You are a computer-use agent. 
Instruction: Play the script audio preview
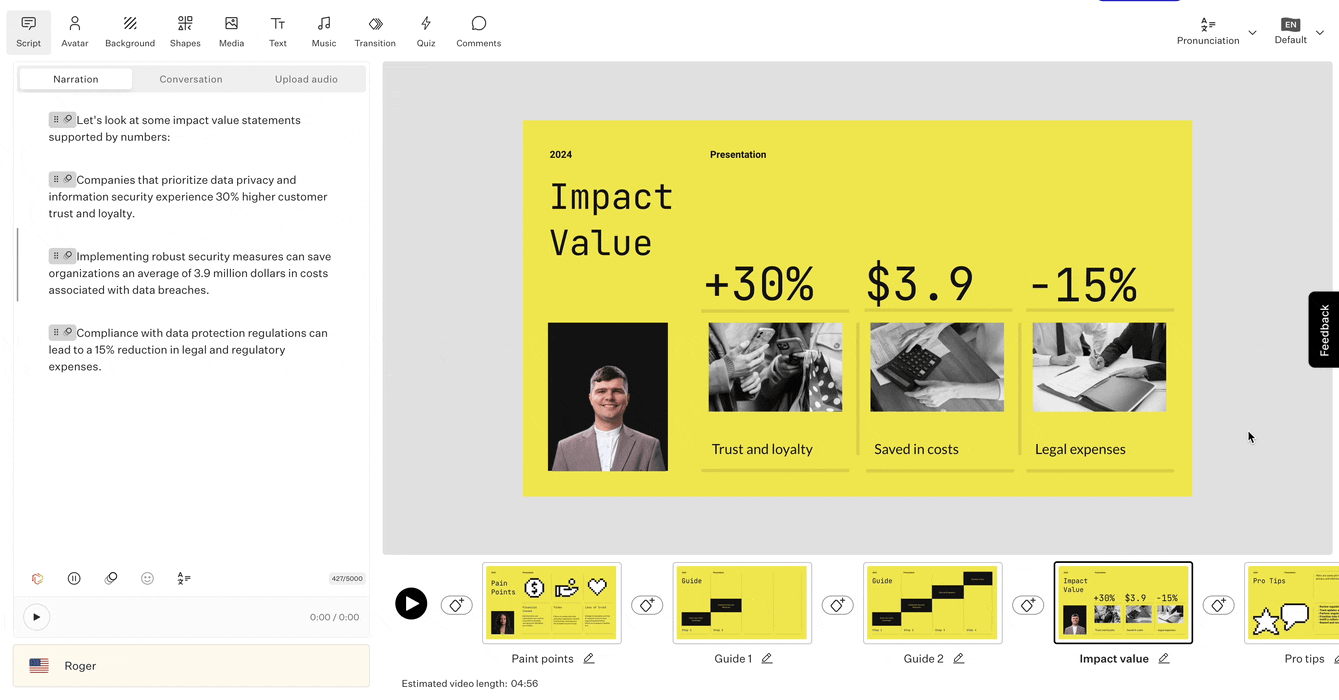click(36, 617)
